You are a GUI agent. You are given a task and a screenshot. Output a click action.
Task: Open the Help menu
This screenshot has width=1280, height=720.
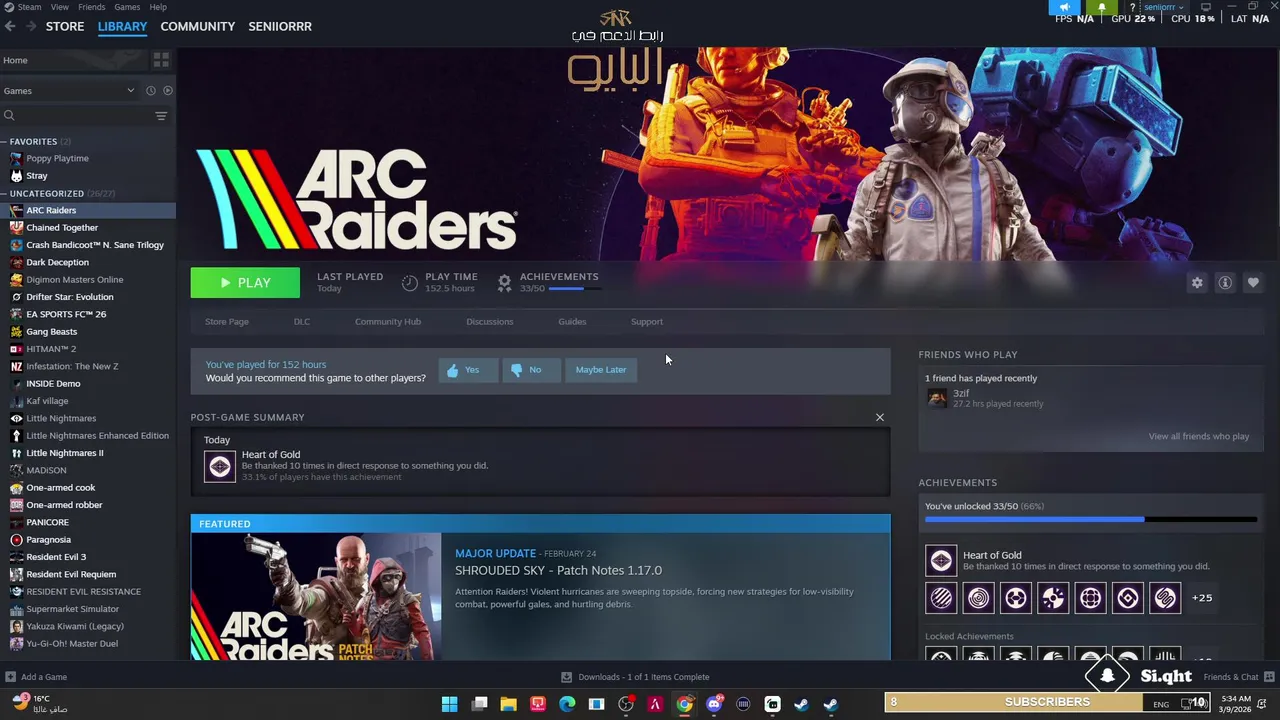pyautogui.click(x=158, y=7)
